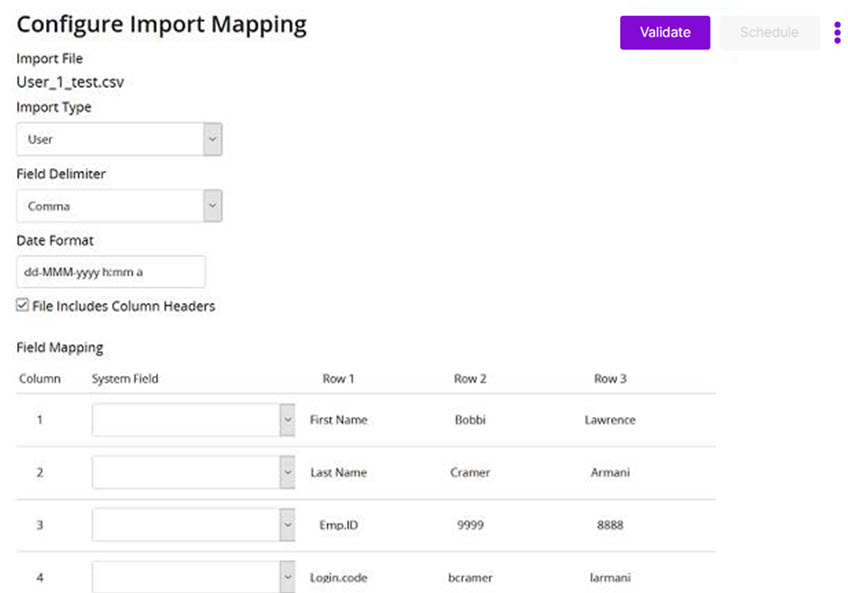This screenshot has width=848, height=593.
Task: Click the Bobbi cell
Action: tap(470, 420)
